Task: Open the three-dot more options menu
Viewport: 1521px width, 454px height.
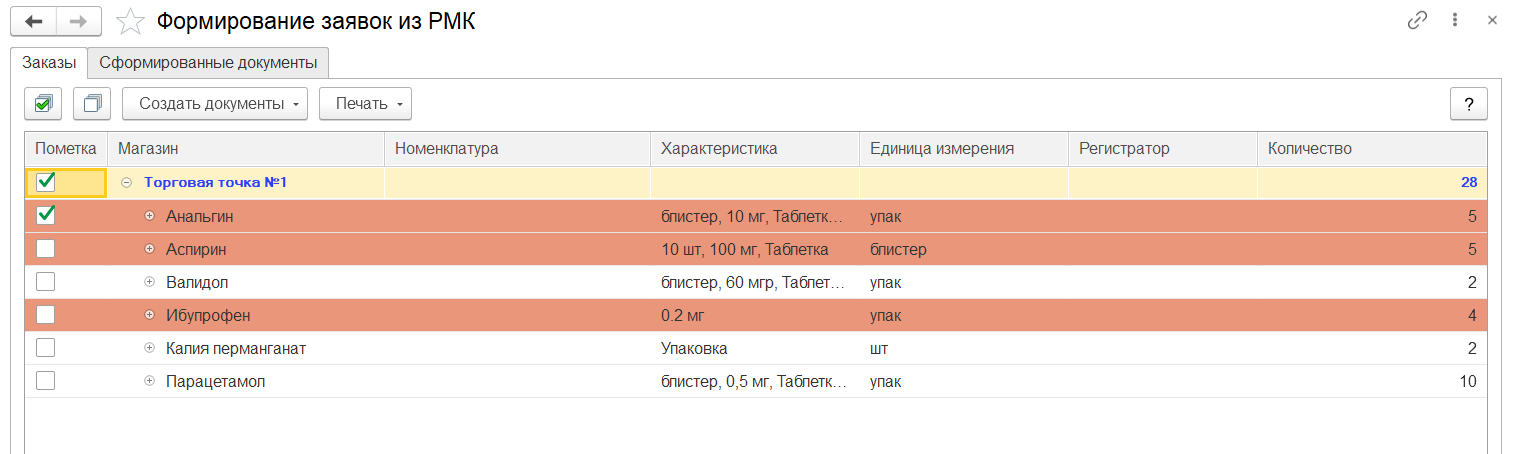Action: click(1455, 21)
